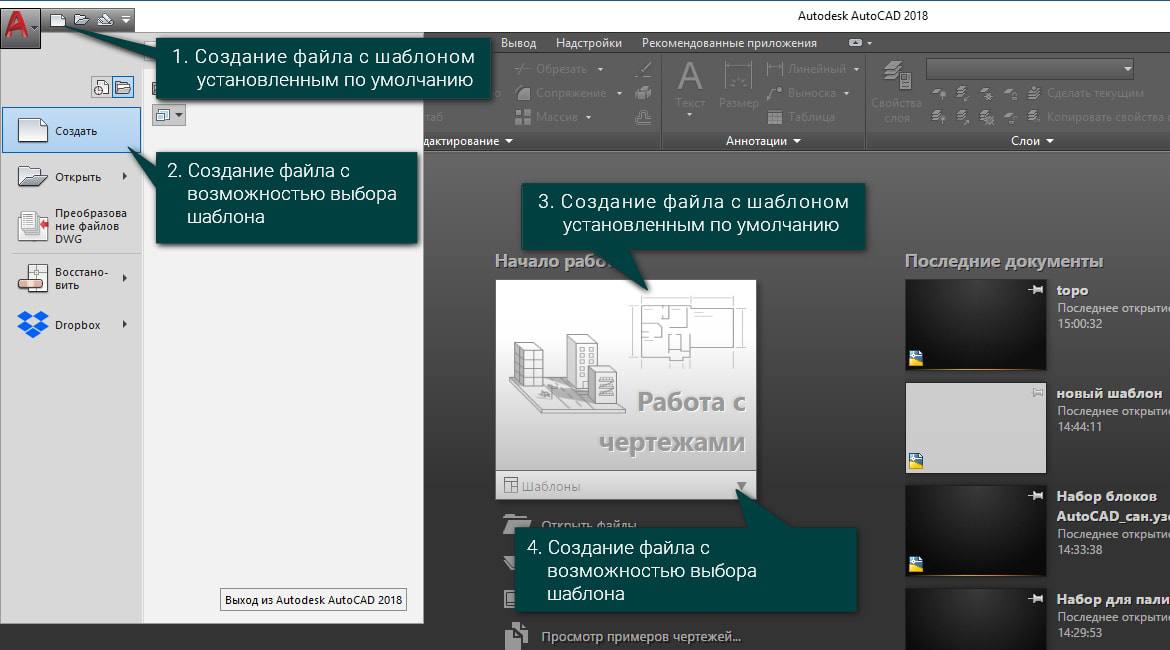
Task: Click the Open file icon in Quick Access toolbar
Action: point(81,19)
